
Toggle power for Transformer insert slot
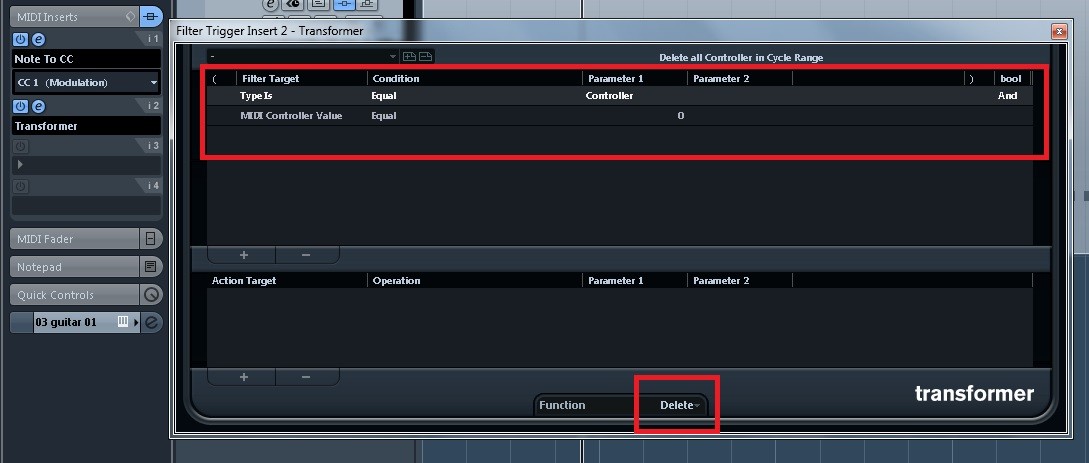click(x=20, y=106)
